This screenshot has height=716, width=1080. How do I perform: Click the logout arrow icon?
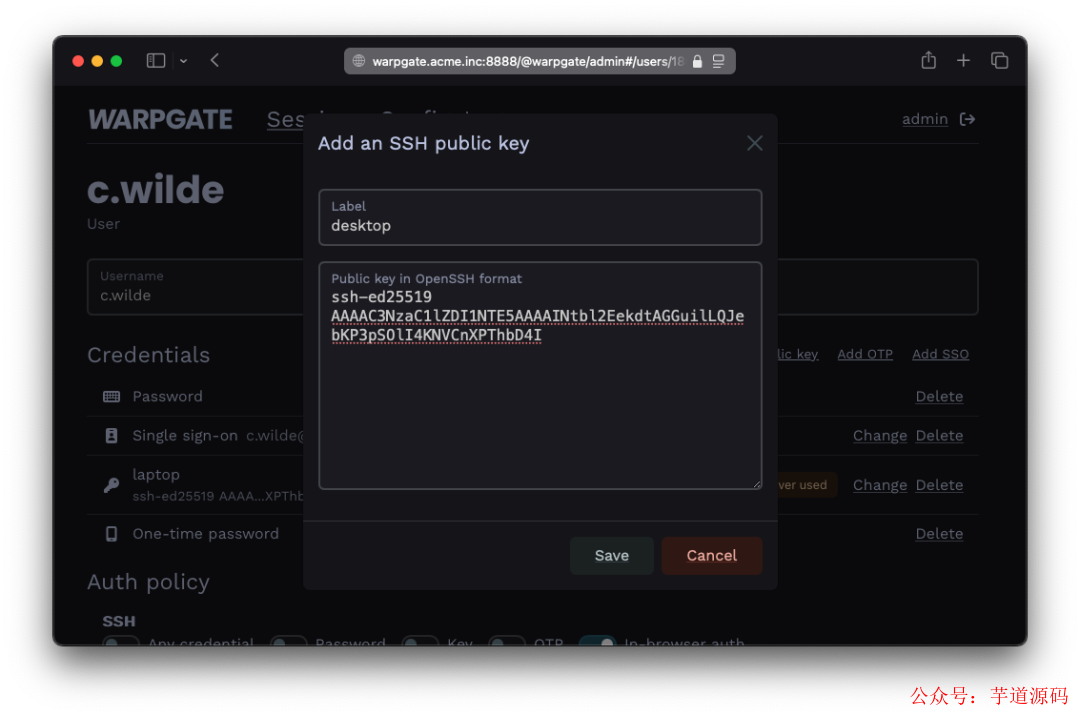[x=967, y=119]
